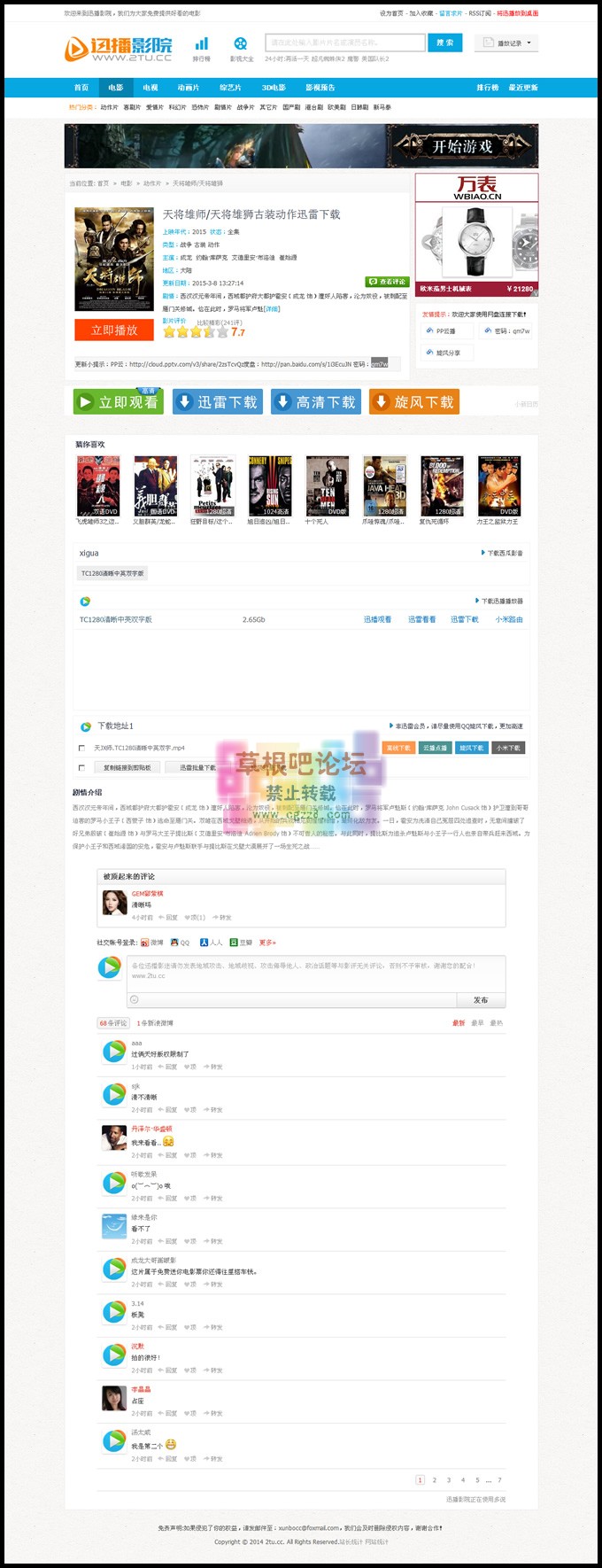
Task: Open the 动画片 navigation tab
Action: pos(189,88)
